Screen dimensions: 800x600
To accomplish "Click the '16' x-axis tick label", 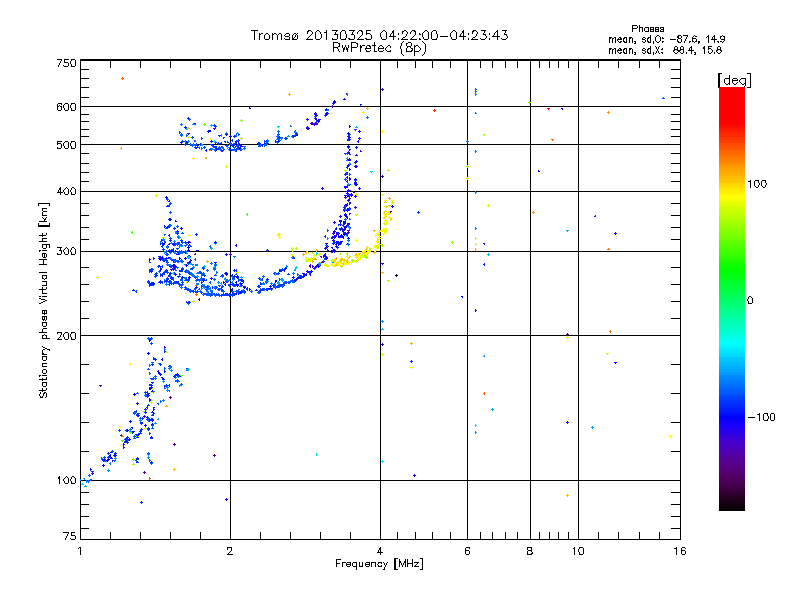I will (680, 551).
